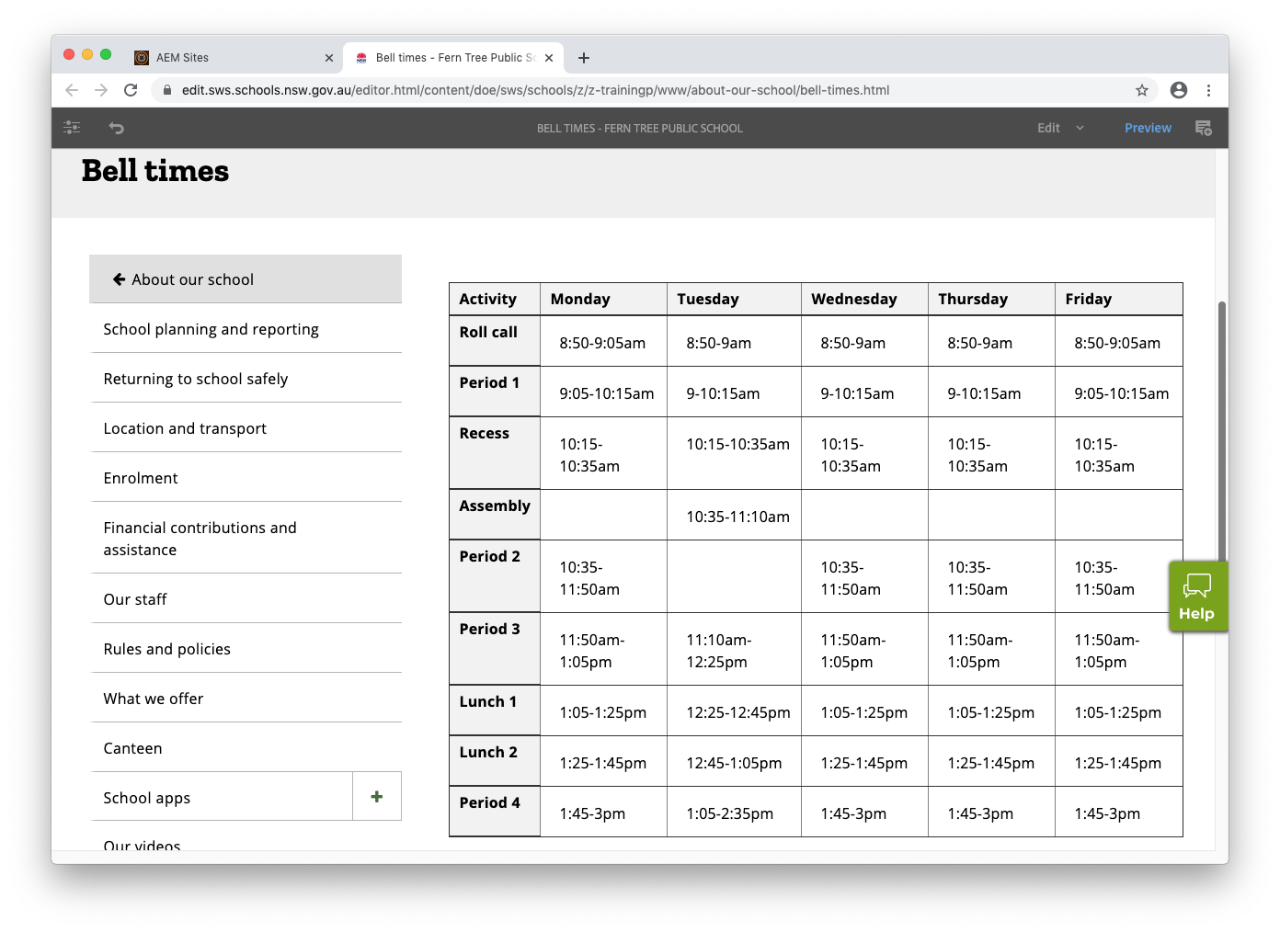Open Rules and policies page
This screenshot has width=1280, height=932.
(x=245, y=649)
